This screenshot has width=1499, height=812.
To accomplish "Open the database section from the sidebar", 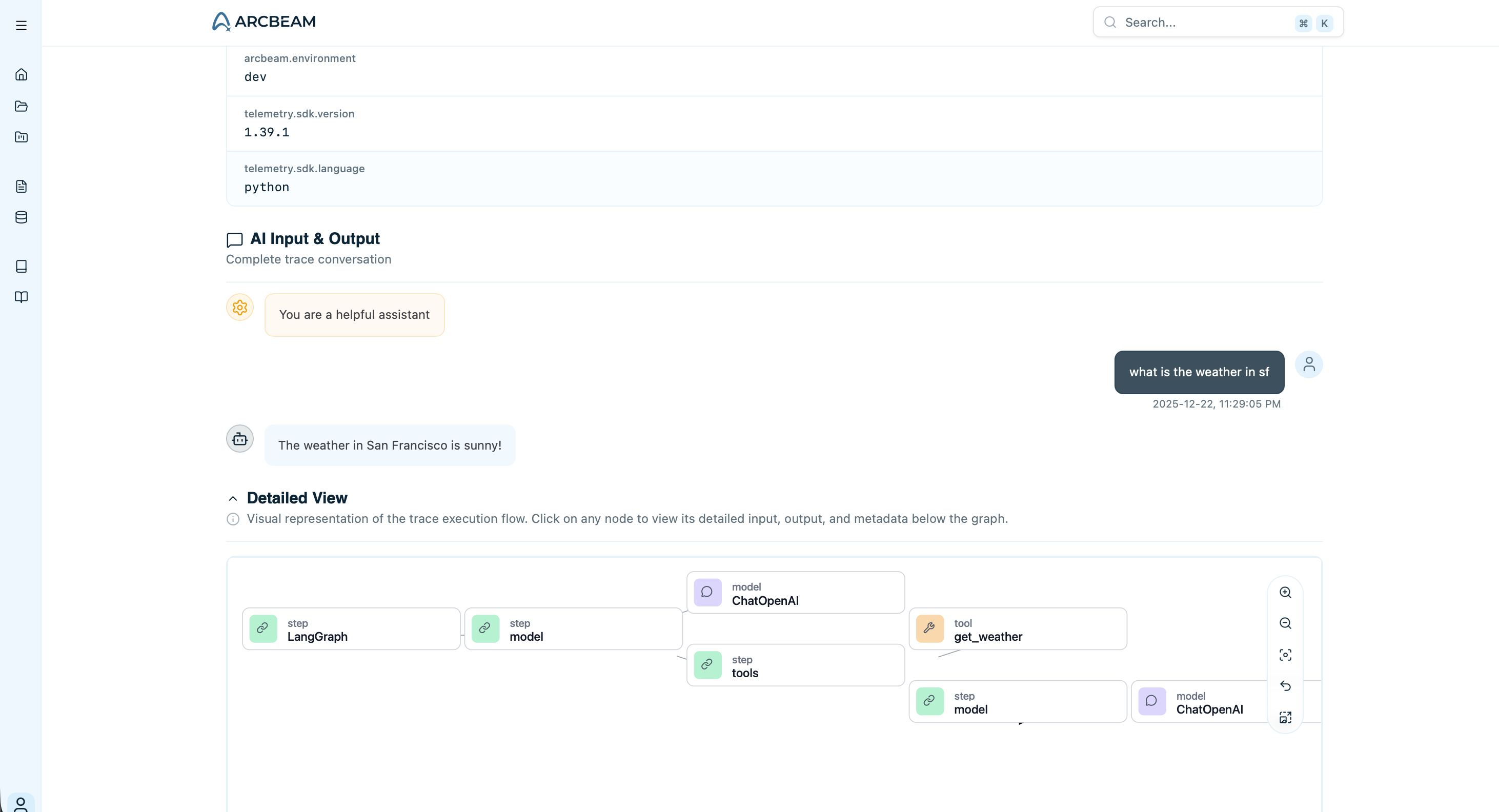I will (21, 217).
